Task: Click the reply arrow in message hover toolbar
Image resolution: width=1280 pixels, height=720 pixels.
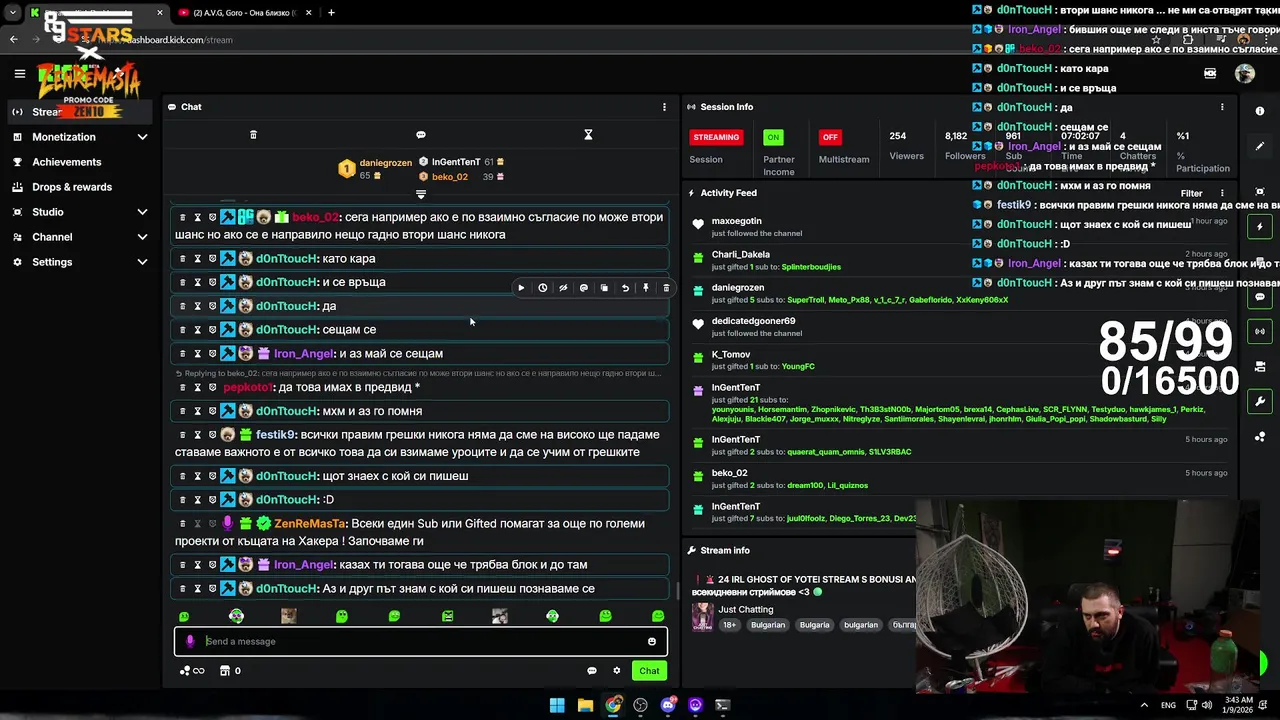Action: [625, 288]
